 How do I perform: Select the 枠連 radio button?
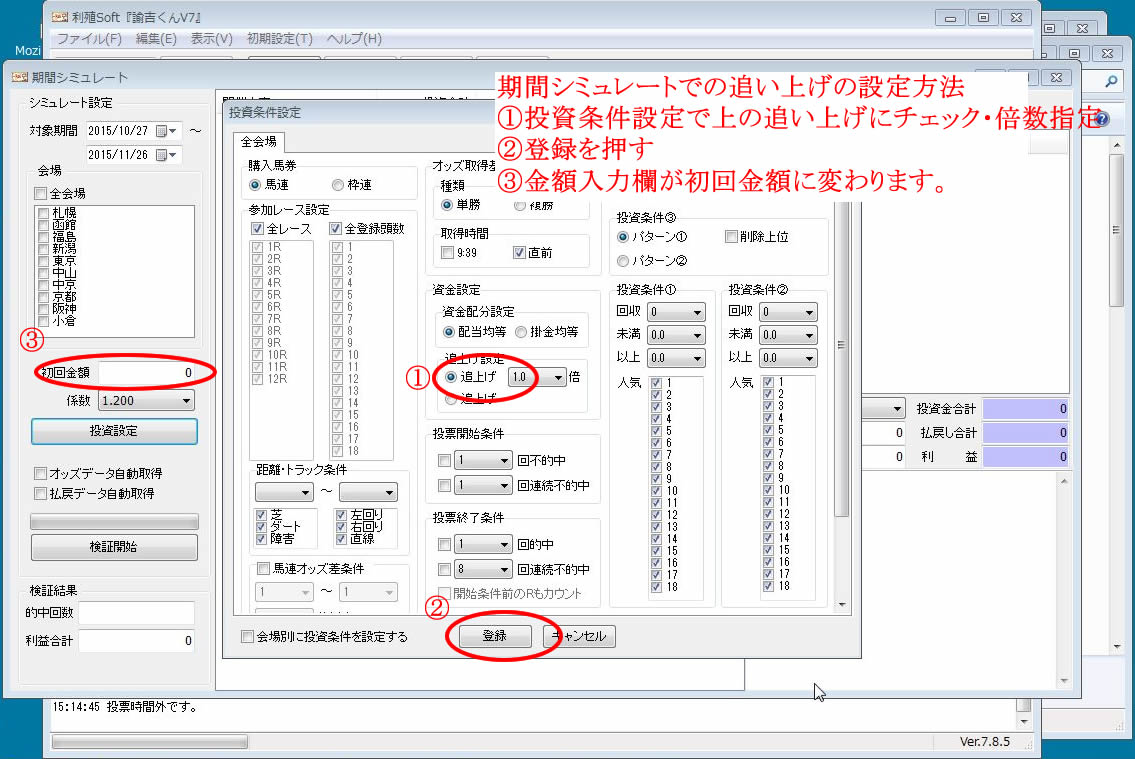(338, 184)
